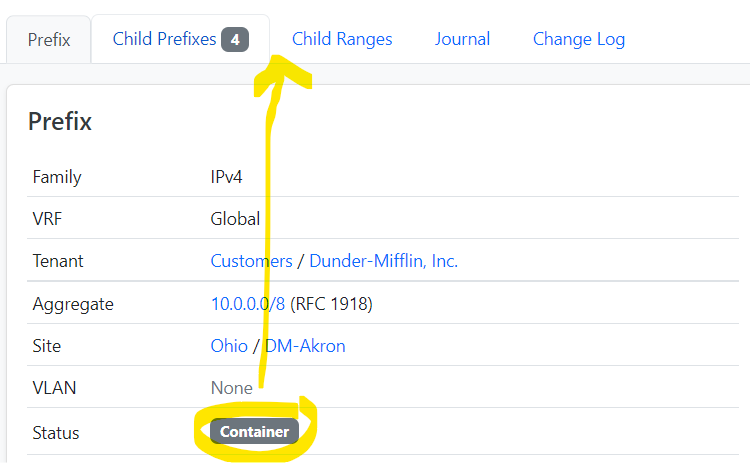Select the Prefix card heading
750x468 pixels.
click(x=60, y=122)
